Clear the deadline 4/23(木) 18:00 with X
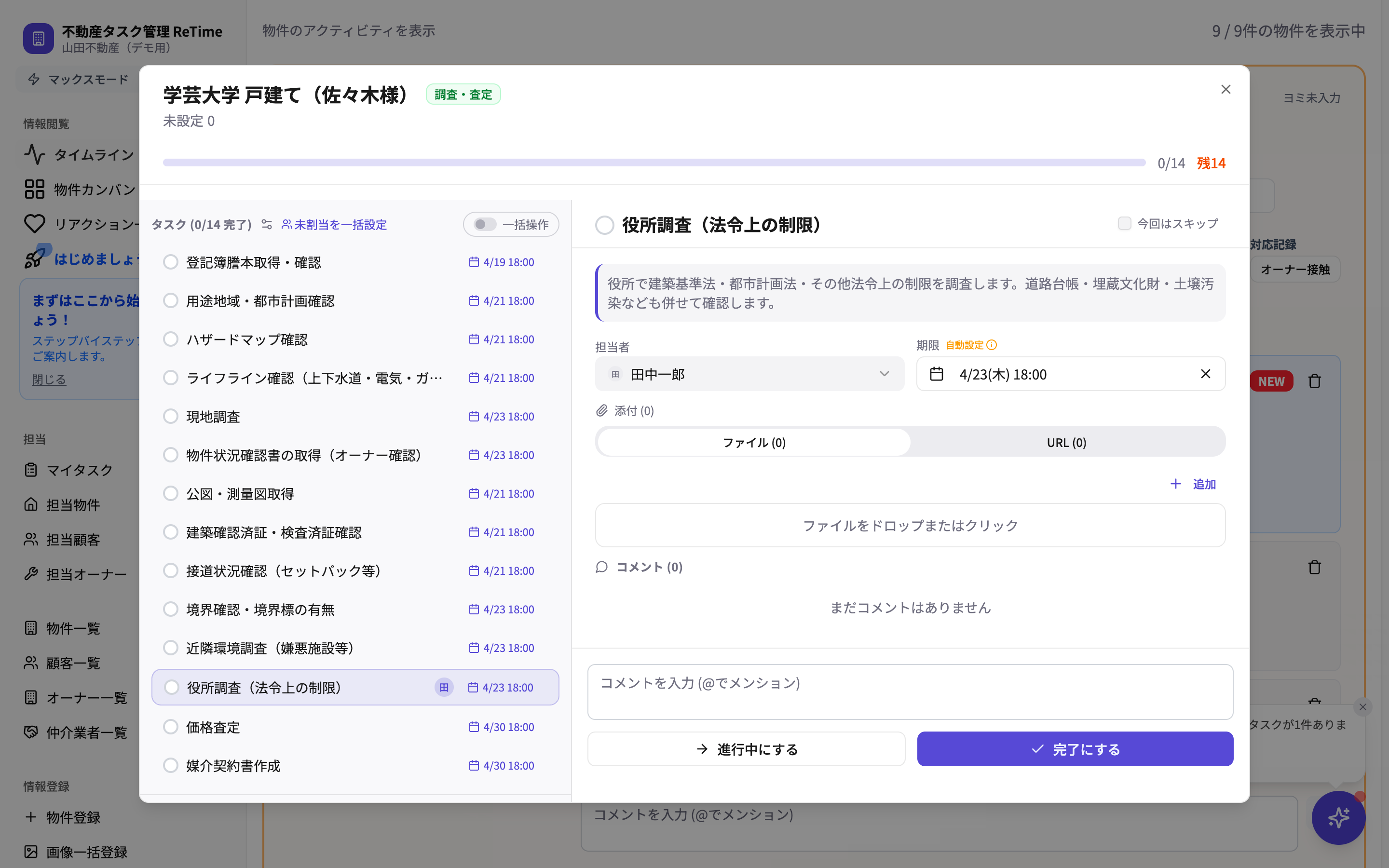The image size is (1389, 868). [x=1205, y=374]
